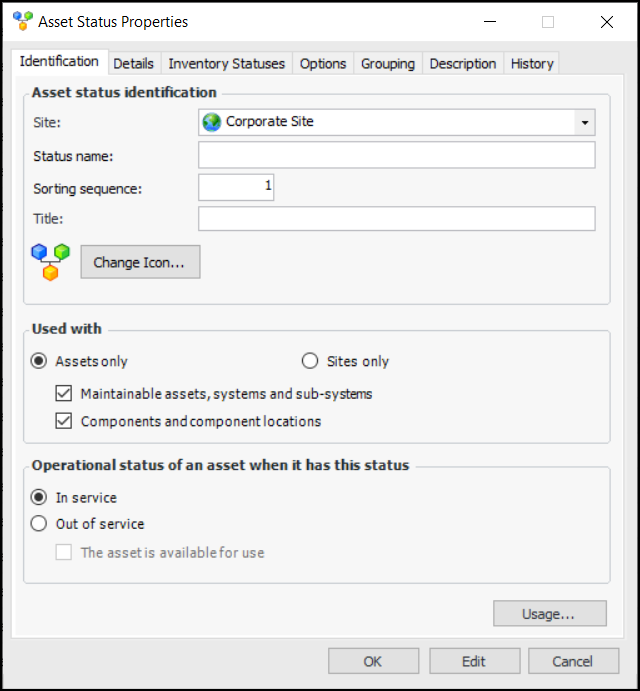The image size is (640, 691).
Task: Click into the Status name field
Action: pyautogui.click(x=396, y=155)
